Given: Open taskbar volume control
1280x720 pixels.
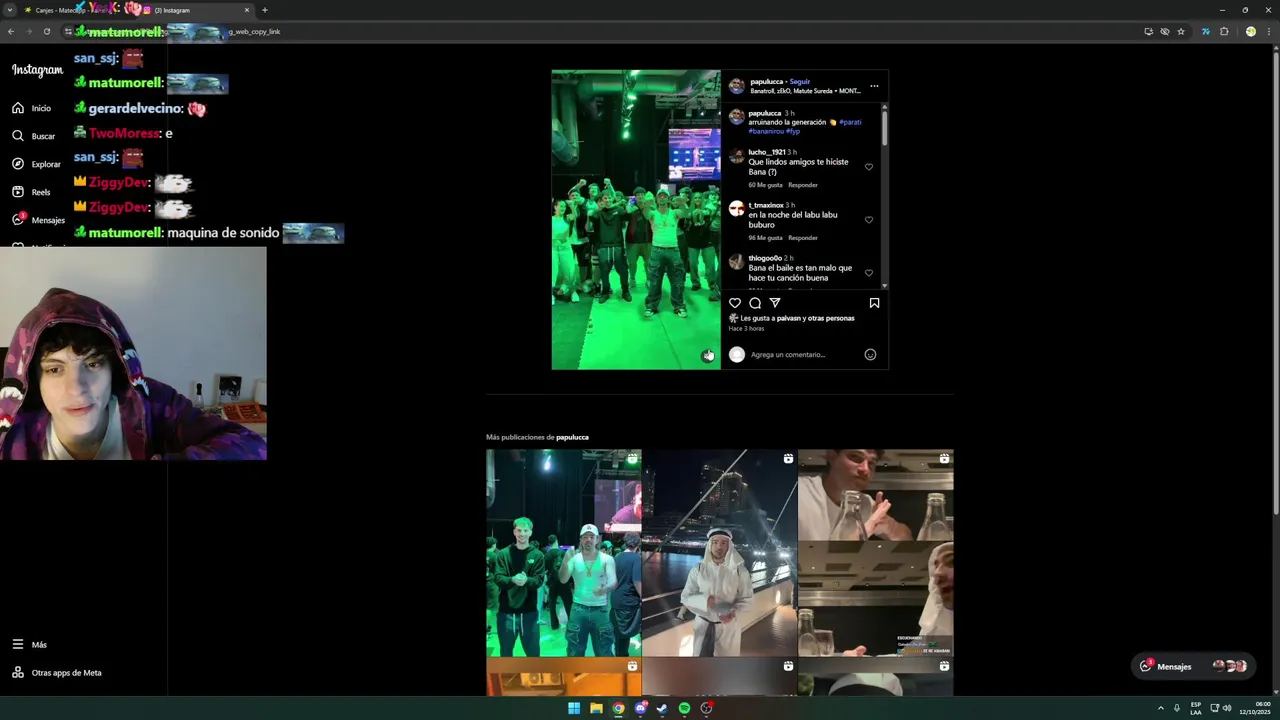Looking at the screenshot, I should pyautogui.click(x=1227, y=708).
